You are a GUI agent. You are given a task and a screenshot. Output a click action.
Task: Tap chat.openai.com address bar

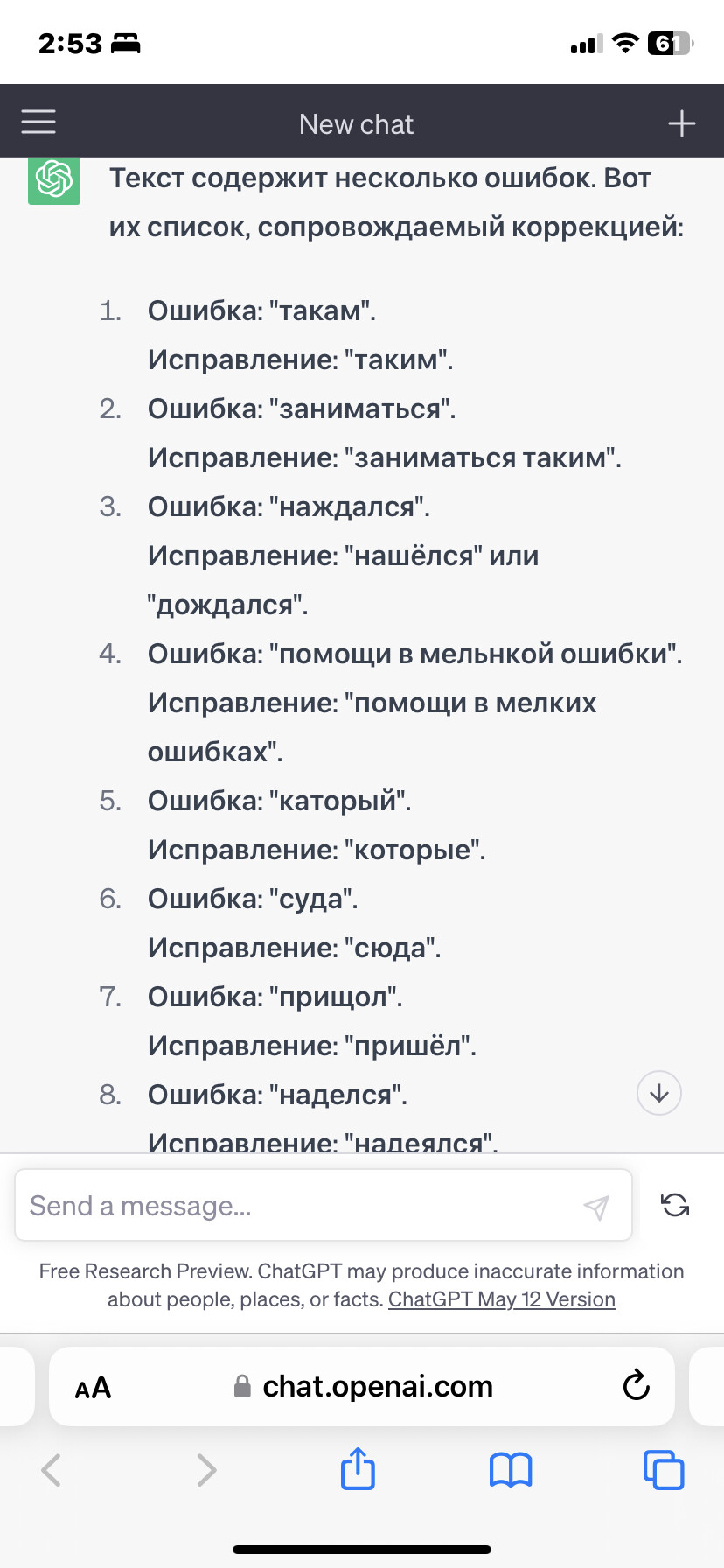click(x=362, y=1386)
